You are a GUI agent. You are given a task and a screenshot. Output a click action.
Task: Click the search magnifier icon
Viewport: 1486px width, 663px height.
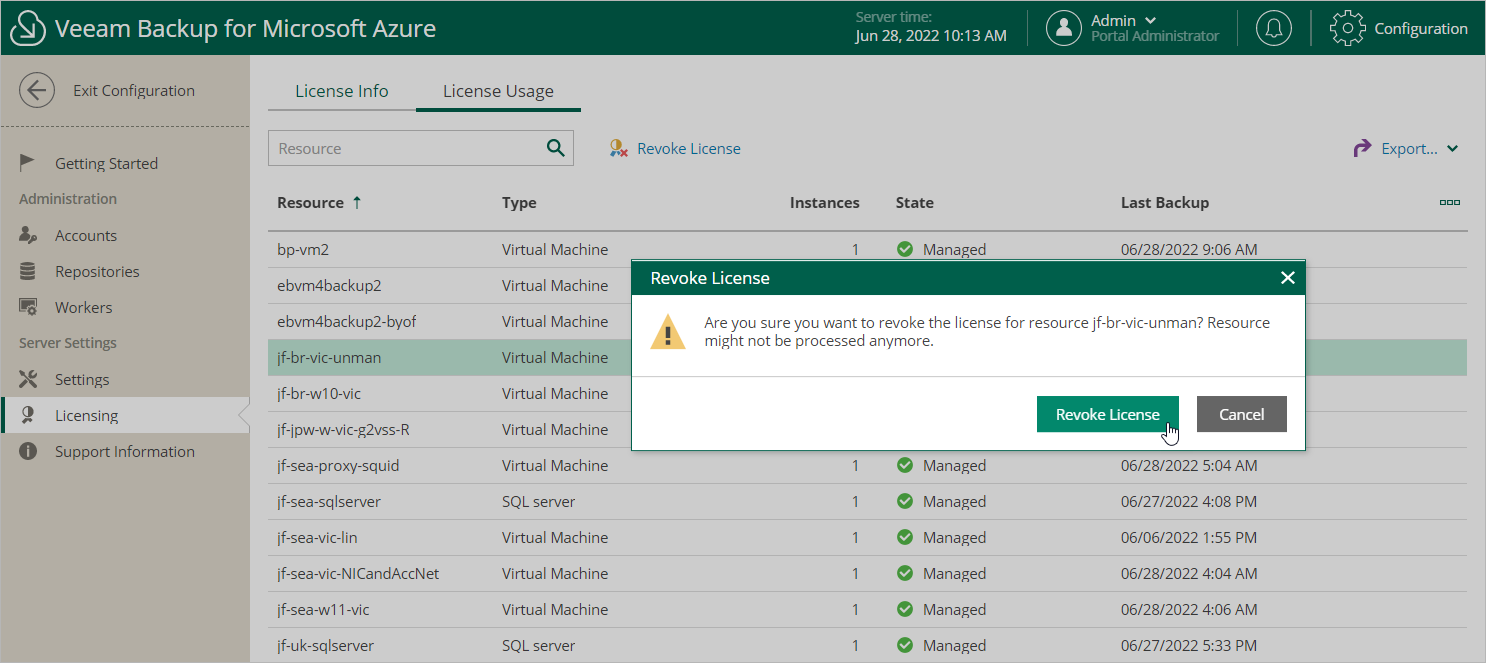click(x=556, y=148)
